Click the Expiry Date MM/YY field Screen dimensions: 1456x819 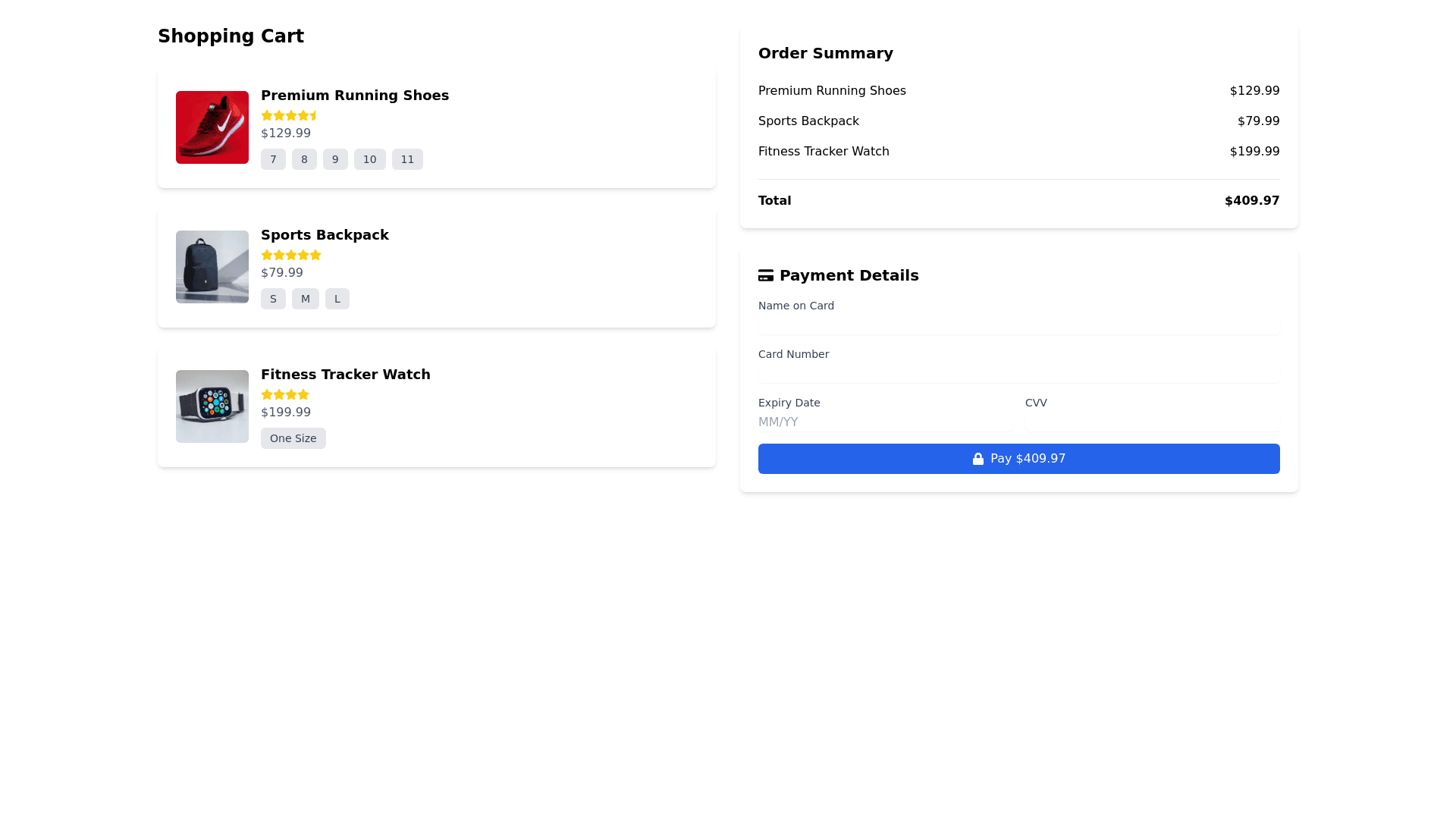point(885,422)
